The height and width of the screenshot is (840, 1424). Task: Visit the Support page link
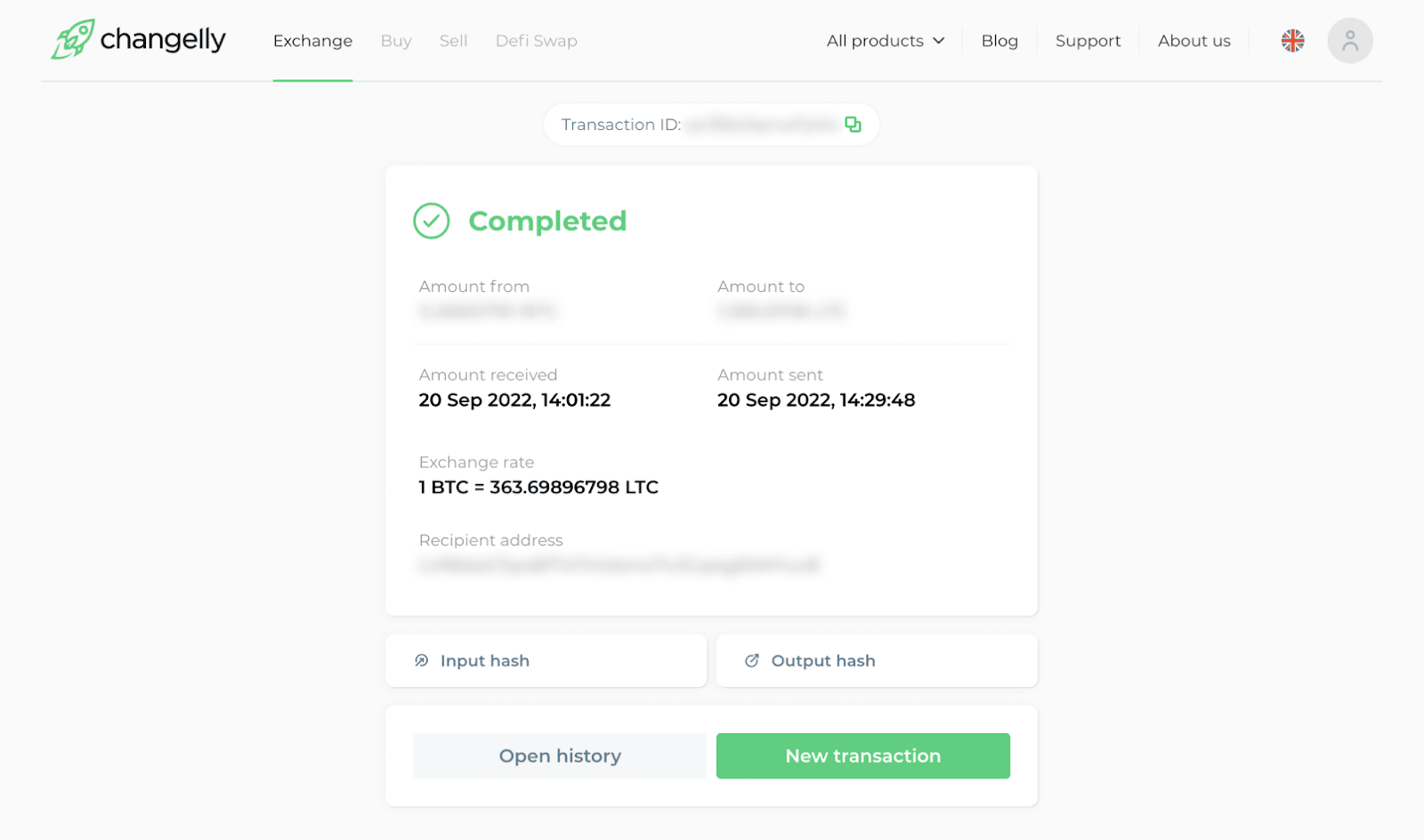pyautogui.click(x=1088, y=41)
